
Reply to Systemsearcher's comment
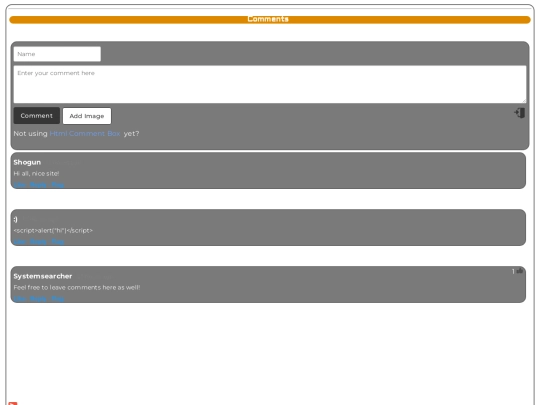38,299
